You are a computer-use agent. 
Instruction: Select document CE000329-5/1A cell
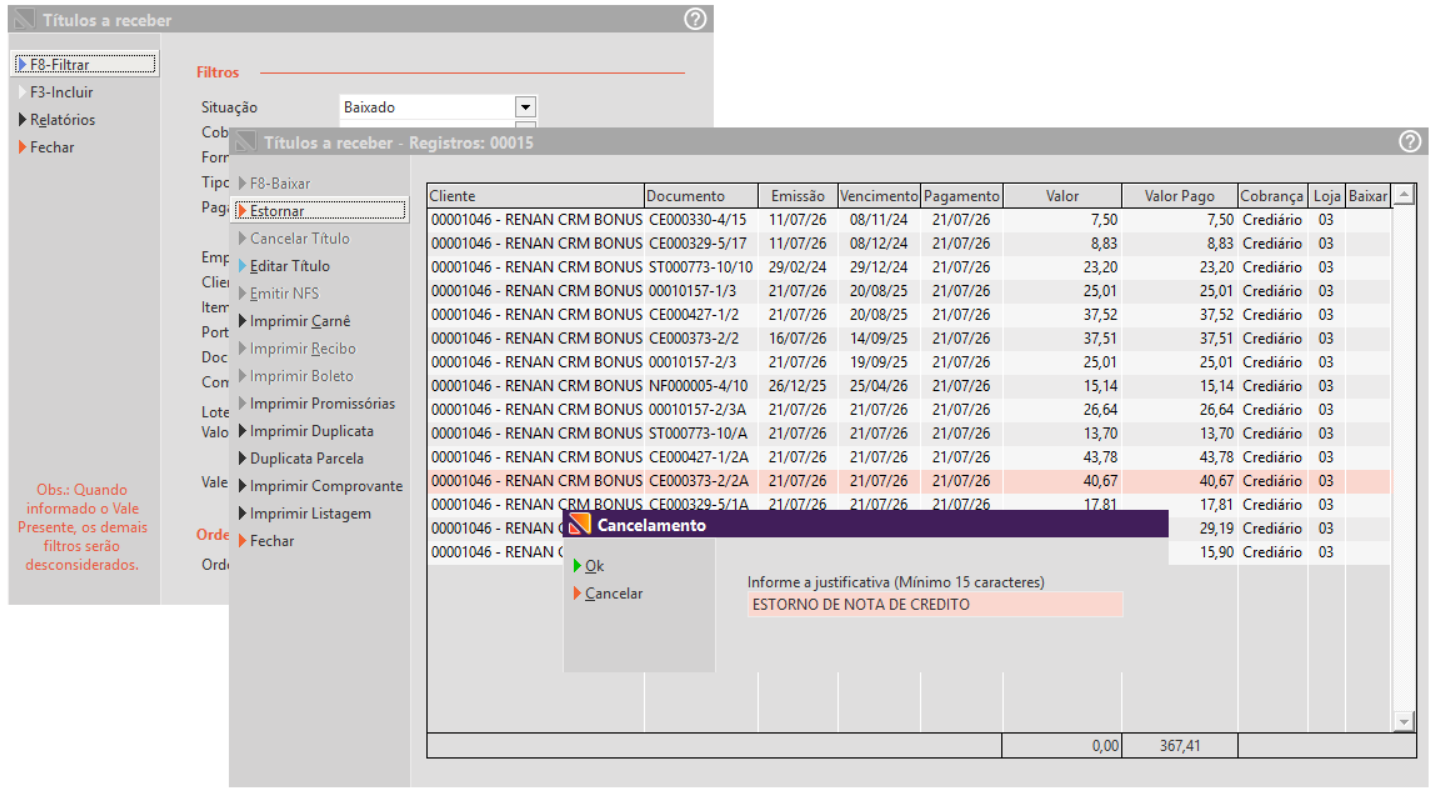click(700, 503)
